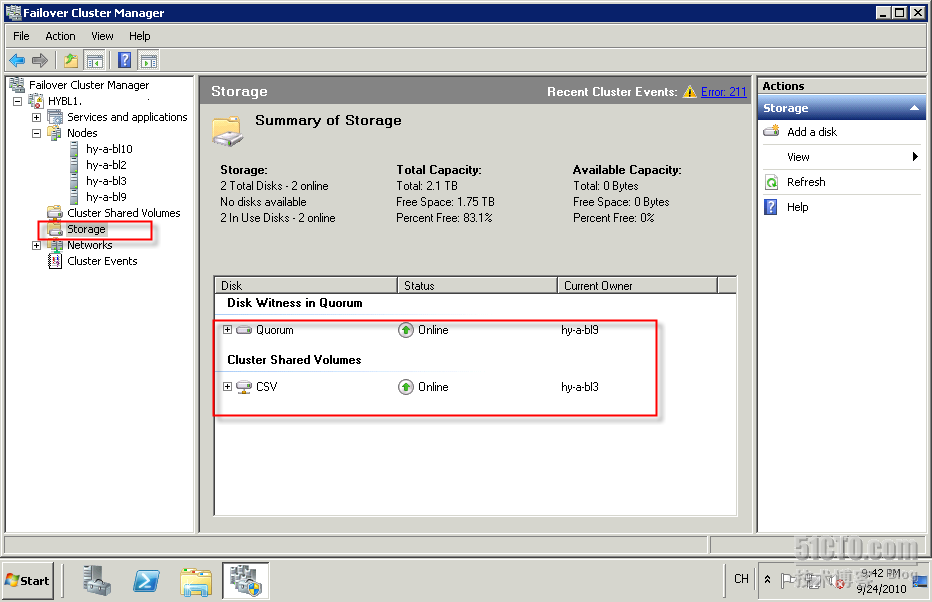932x602 pixels.
Task: Click the Help question icon in Actions
Action: (771, 207)
